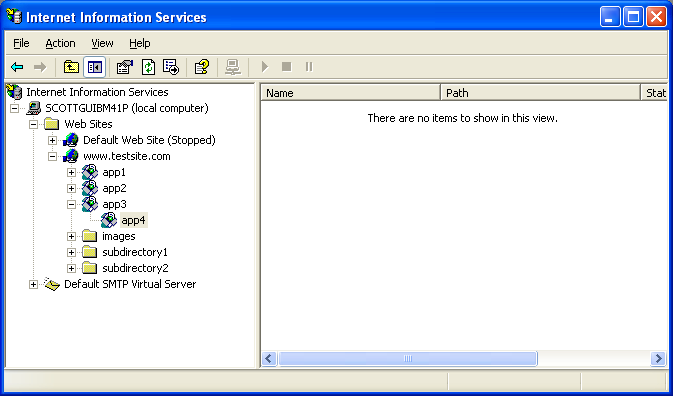Click the Stop item square icon
Viewport: 673px width, 397px height.
pos(286,67)
